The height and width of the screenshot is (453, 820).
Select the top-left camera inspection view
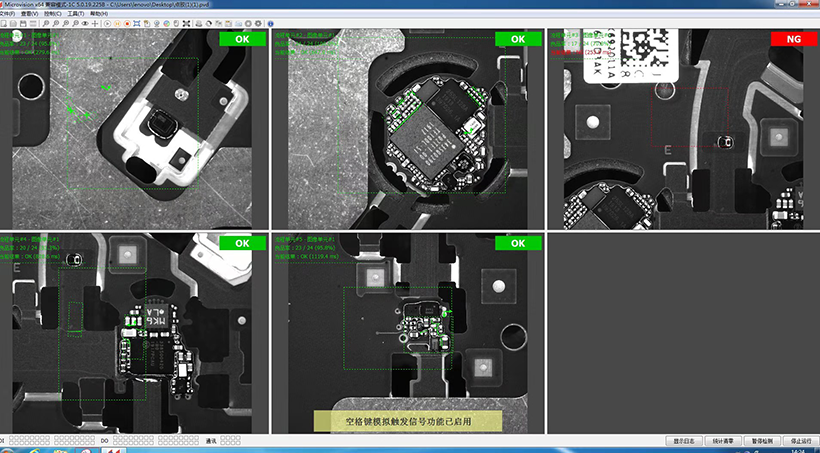pyautogui.click(x=135, y=130)
